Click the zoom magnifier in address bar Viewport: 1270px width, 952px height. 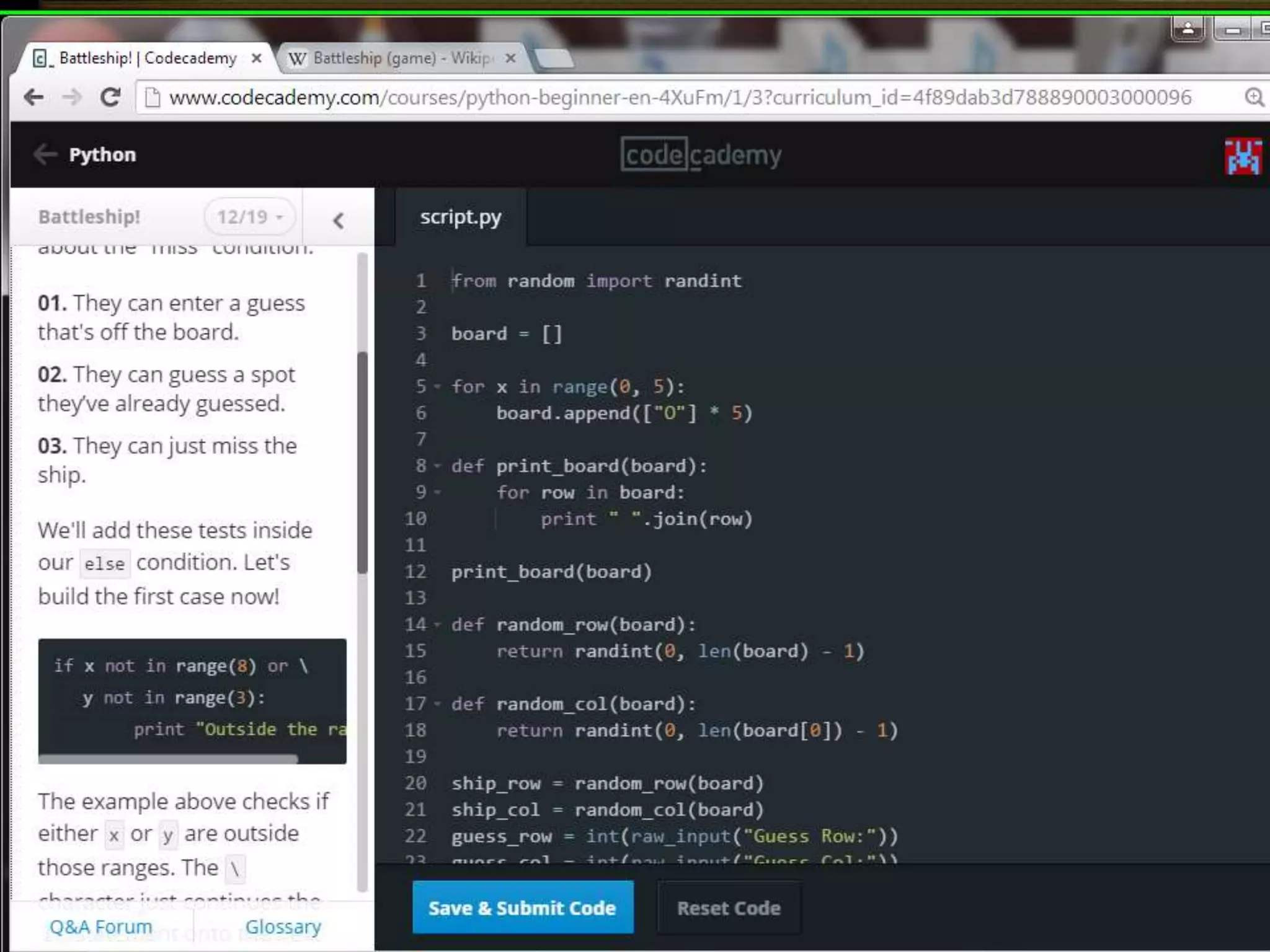click(x=1253, y=97)
